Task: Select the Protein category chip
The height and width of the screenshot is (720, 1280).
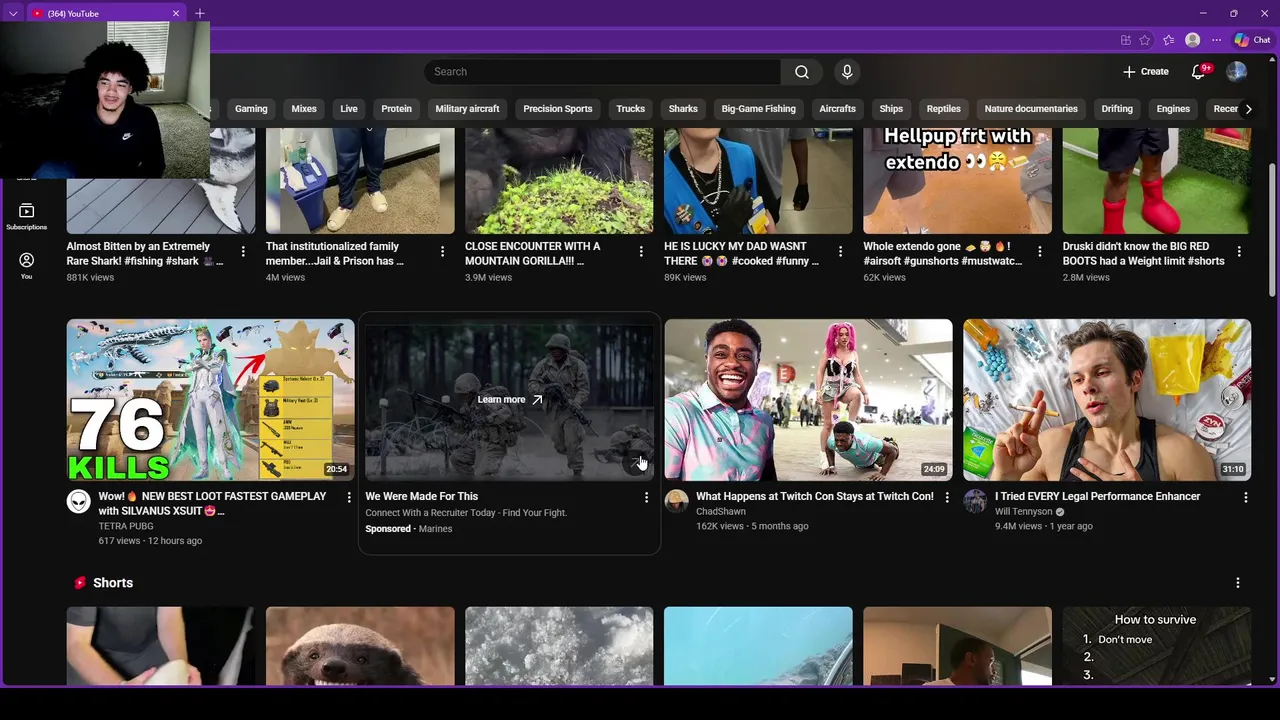Action: [x=396, y=109]
